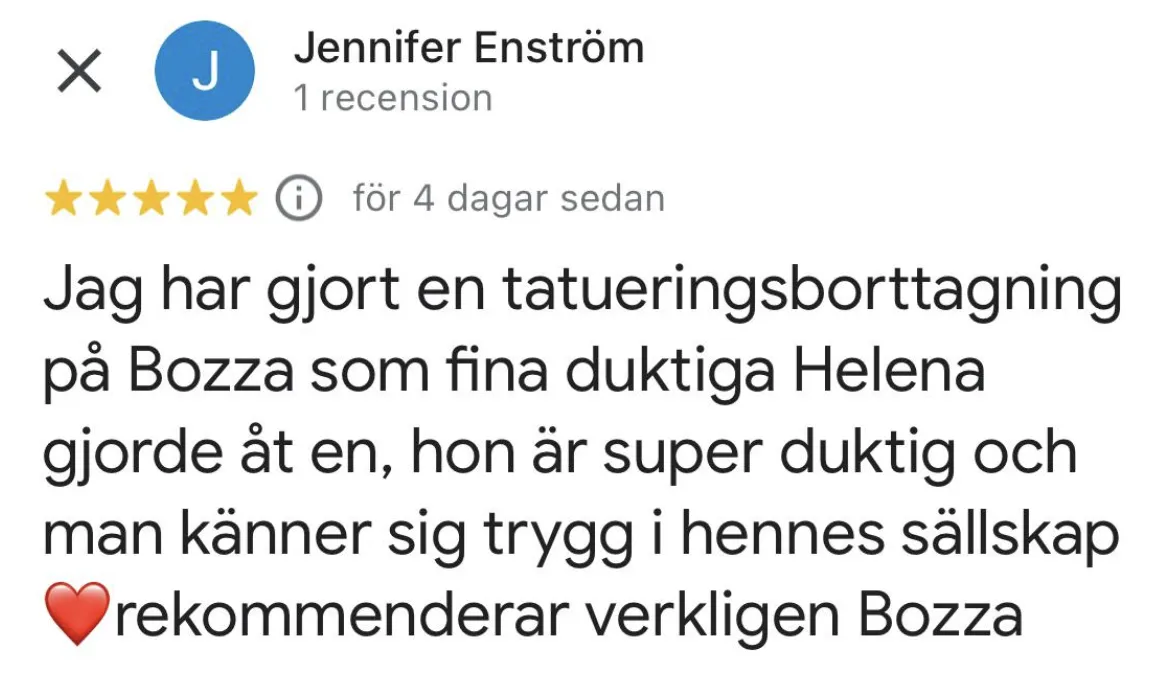Close the review with the X icon
This screenshot has height=680, width=1176.
pyautogui.click(x=80, y=71)
